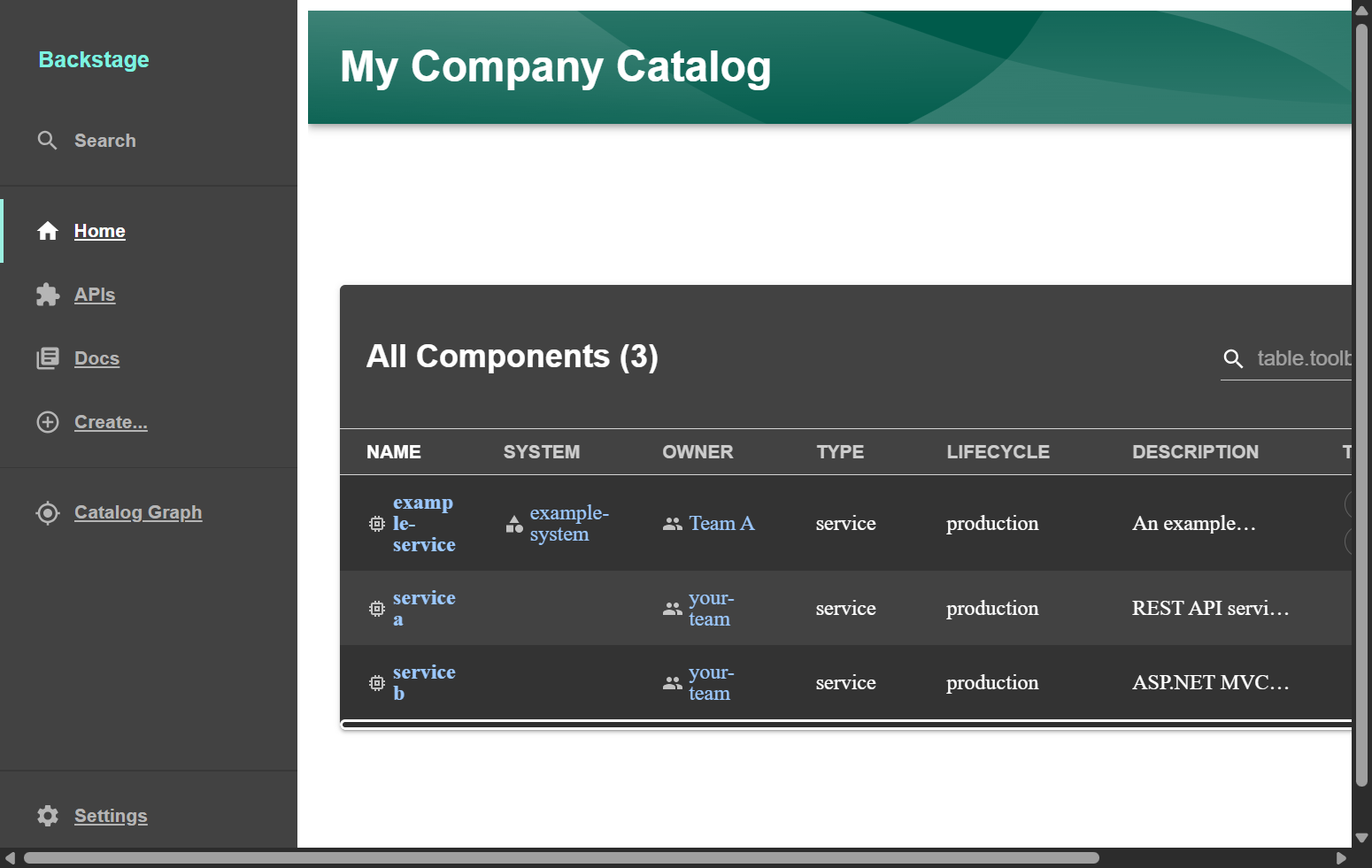Screen dimensions: 1372x868
Task: Click the Create plus-circle icon
Action: [48, 422]
